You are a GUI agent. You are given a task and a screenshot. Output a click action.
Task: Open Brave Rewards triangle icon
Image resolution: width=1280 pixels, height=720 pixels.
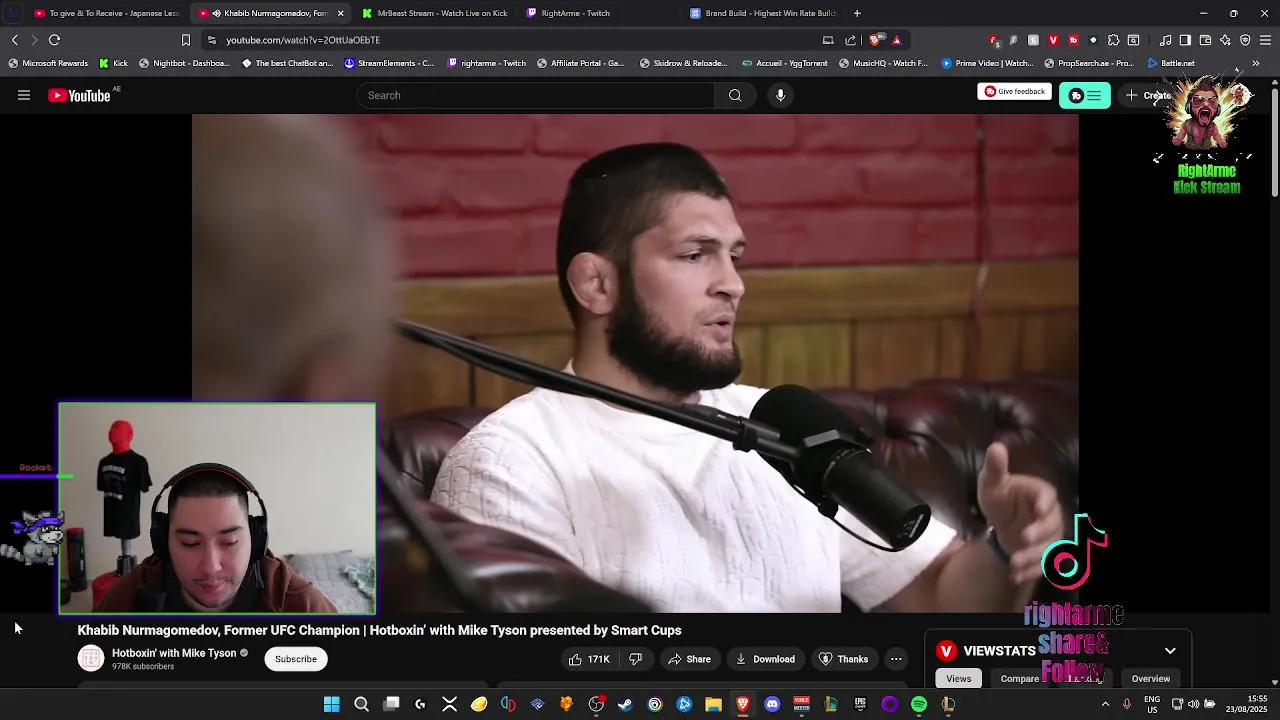[x=897, y=40]
